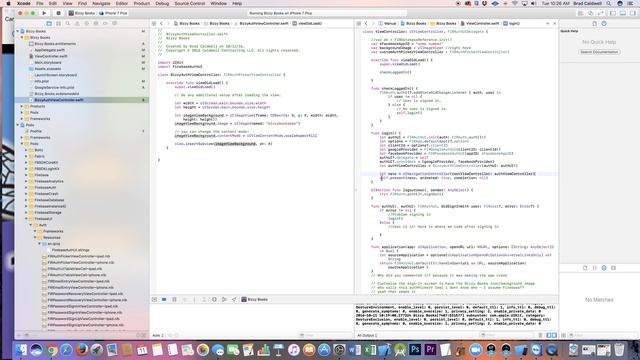640x360 pixels.
Task: Open the File menu
Action: (x=40, y=3)
